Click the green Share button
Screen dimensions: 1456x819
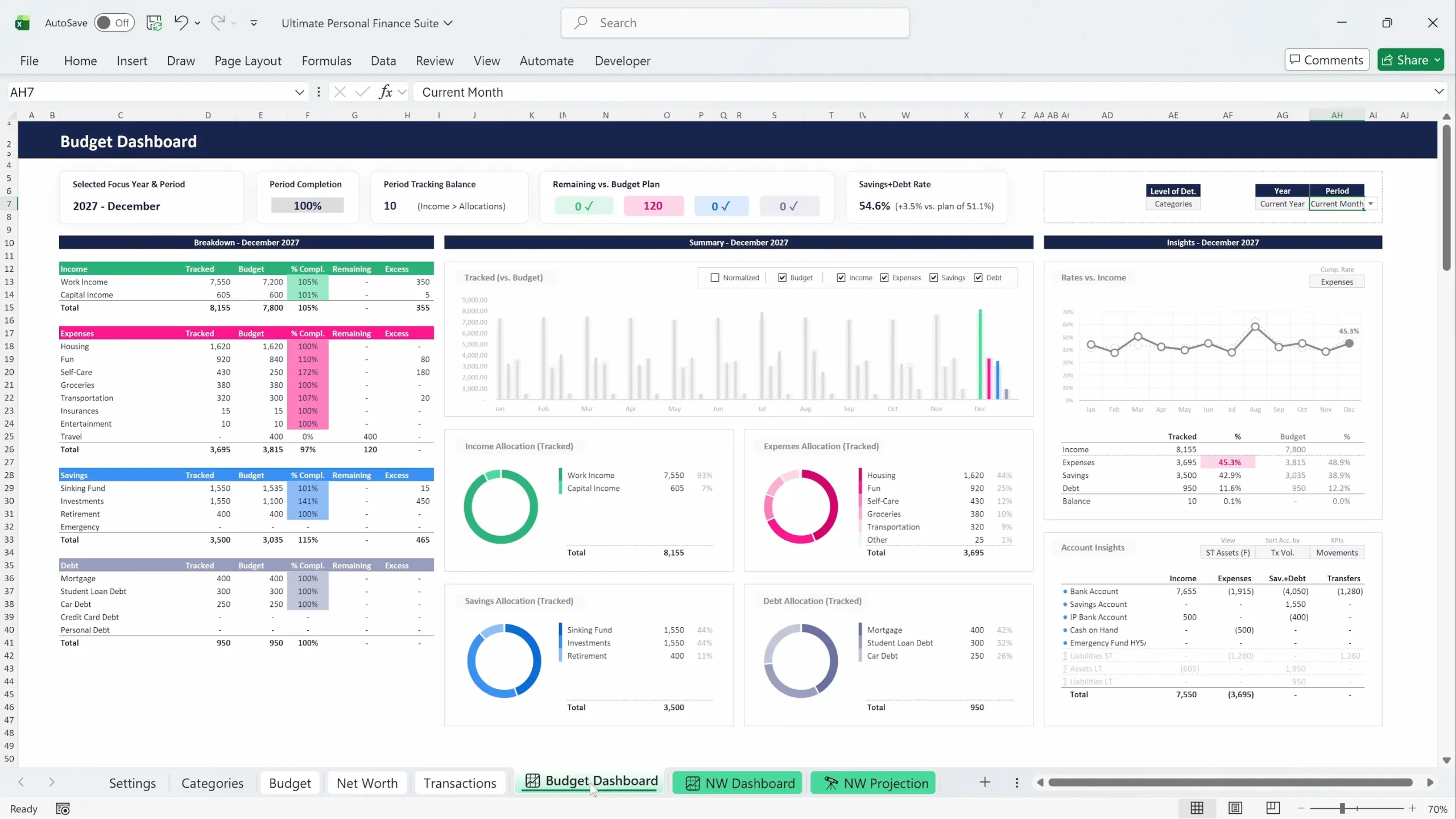pyautogui.click(x=1405, y=60)
